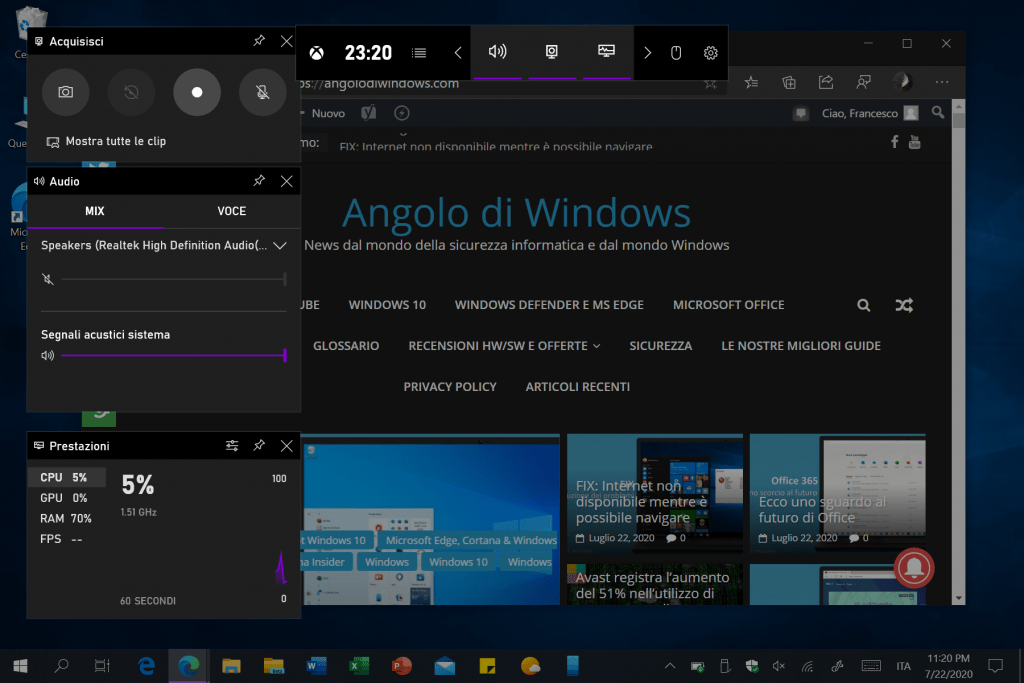
Task: Click the Xbox logo in Game Bar
Action: coord(316,53)
